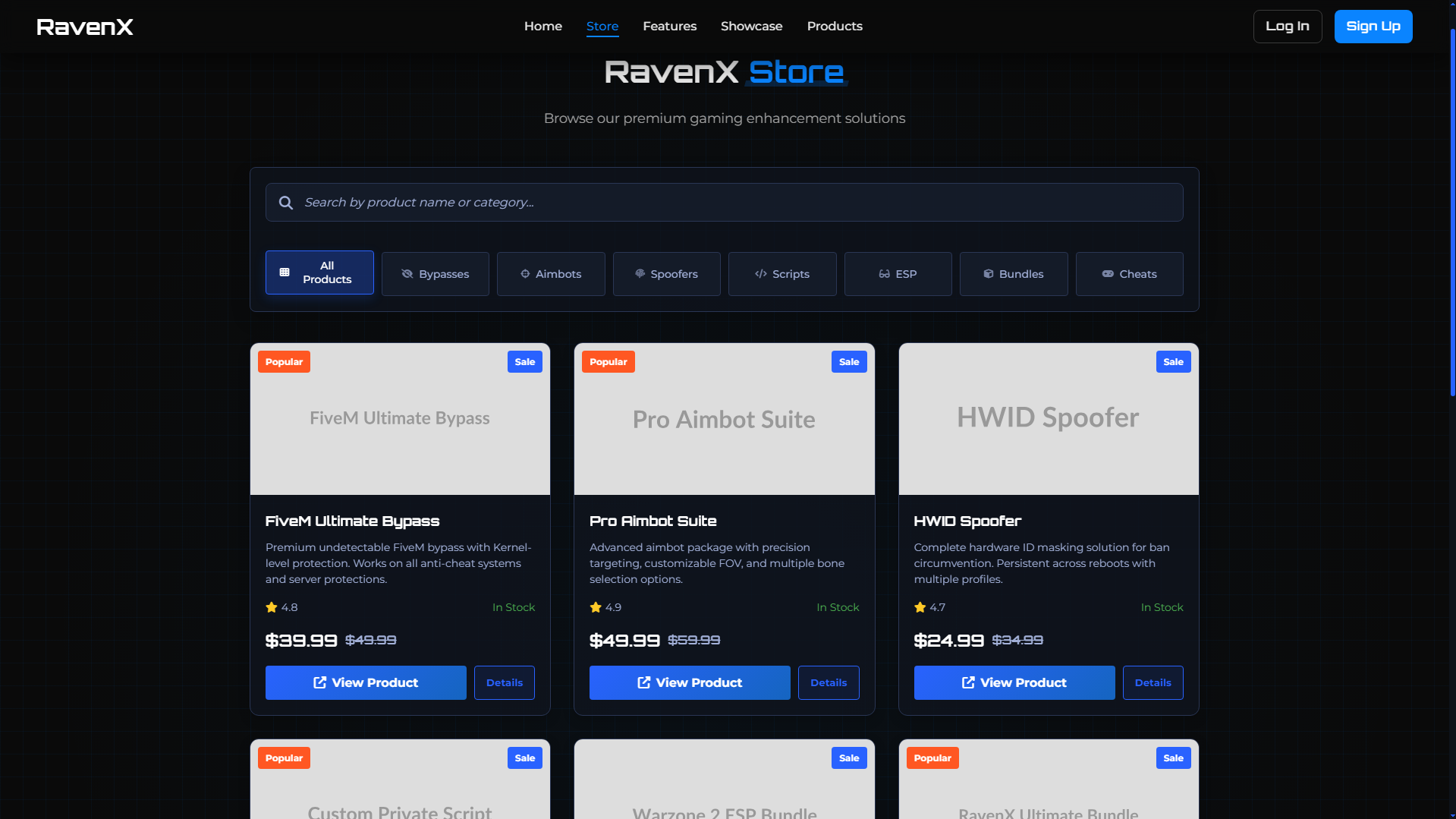This screenshot has width=1456, height=819.
Task: Open Details for HWID Spoofer
Action: (x=1153, y=682)
